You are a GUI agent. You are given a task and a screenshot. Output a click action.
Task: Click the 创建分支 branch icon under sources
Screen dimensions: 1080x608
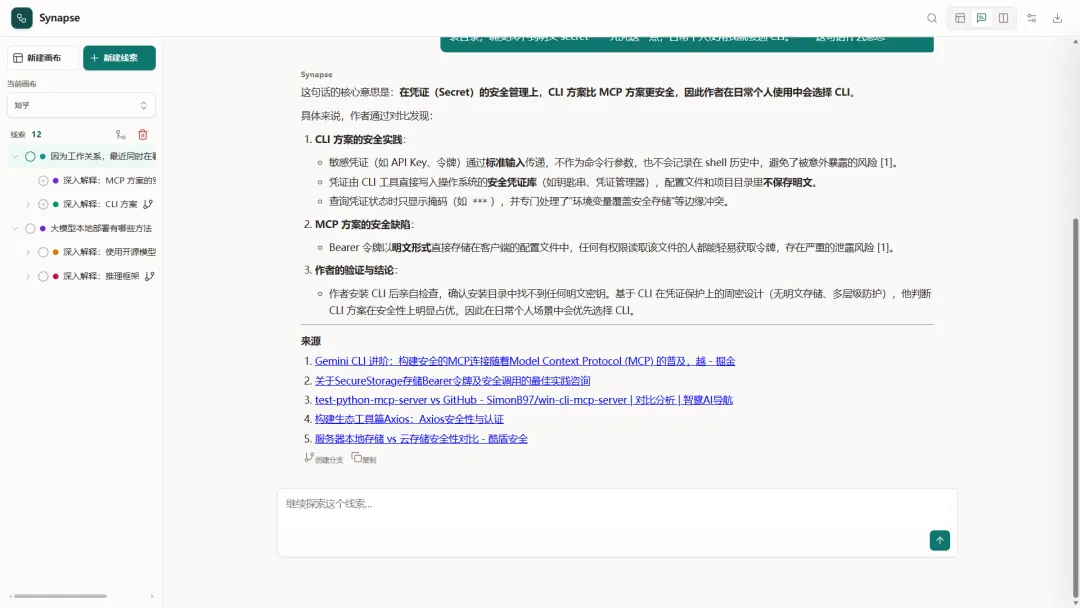point(309,458)
